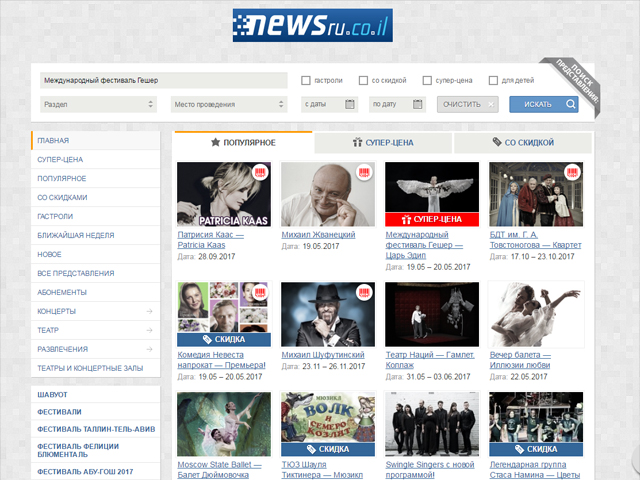Select Супер-цена in sidebar menu
The width and height of the screenshot is (640, 480).
click(96, 159)
